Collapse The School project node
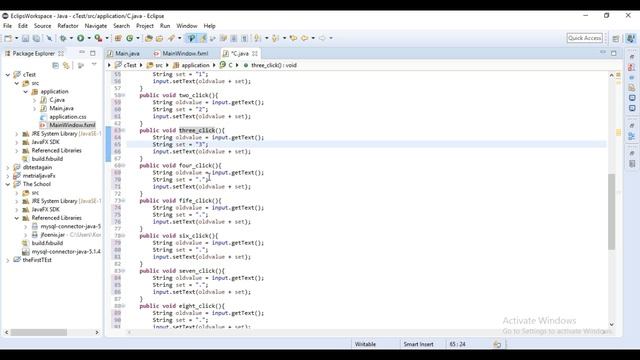 pos(8,184)
